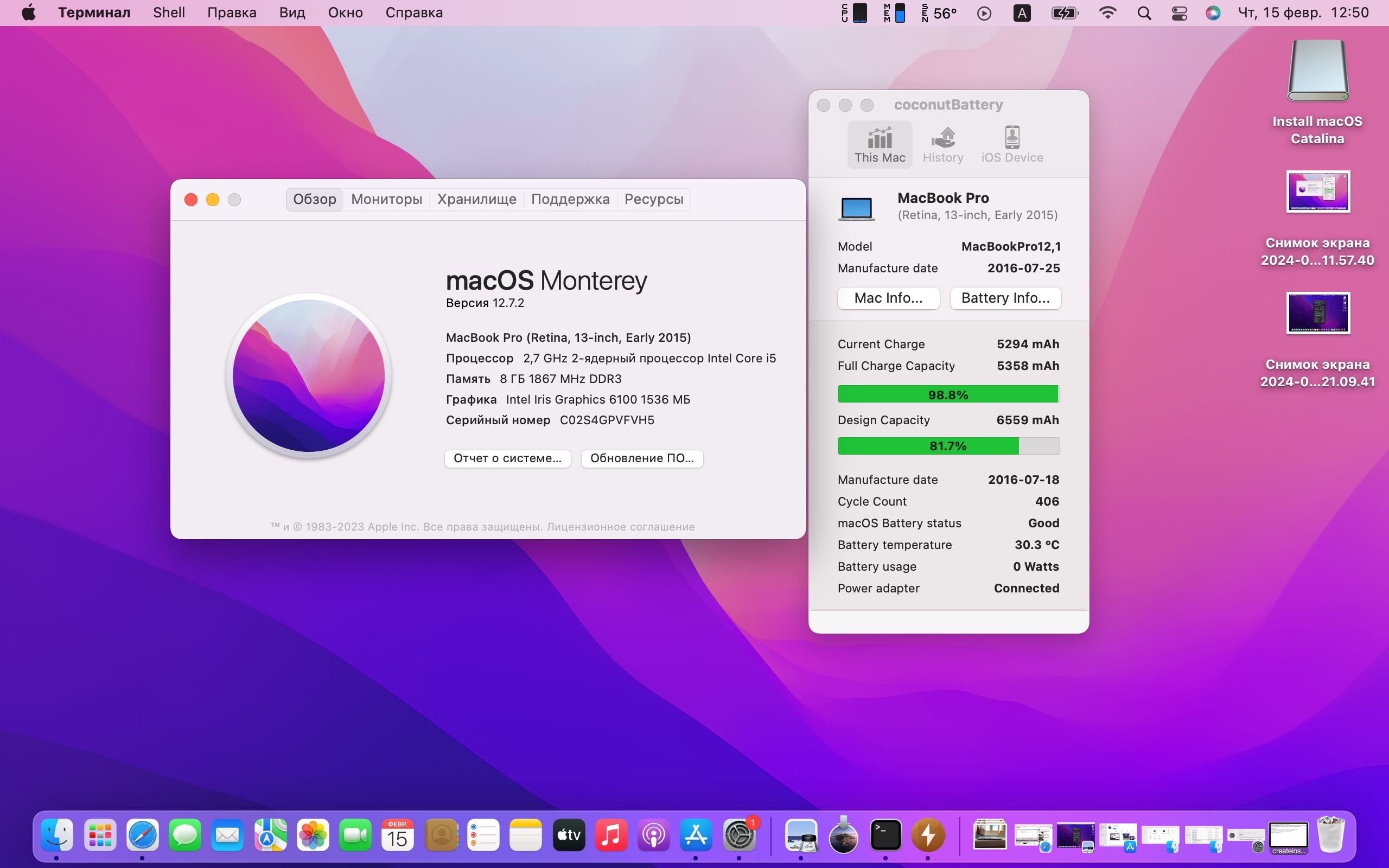Viewport: 1389px width, 868px height.
Task: Open History tab in coconutBattery
Action: point(943,145)
